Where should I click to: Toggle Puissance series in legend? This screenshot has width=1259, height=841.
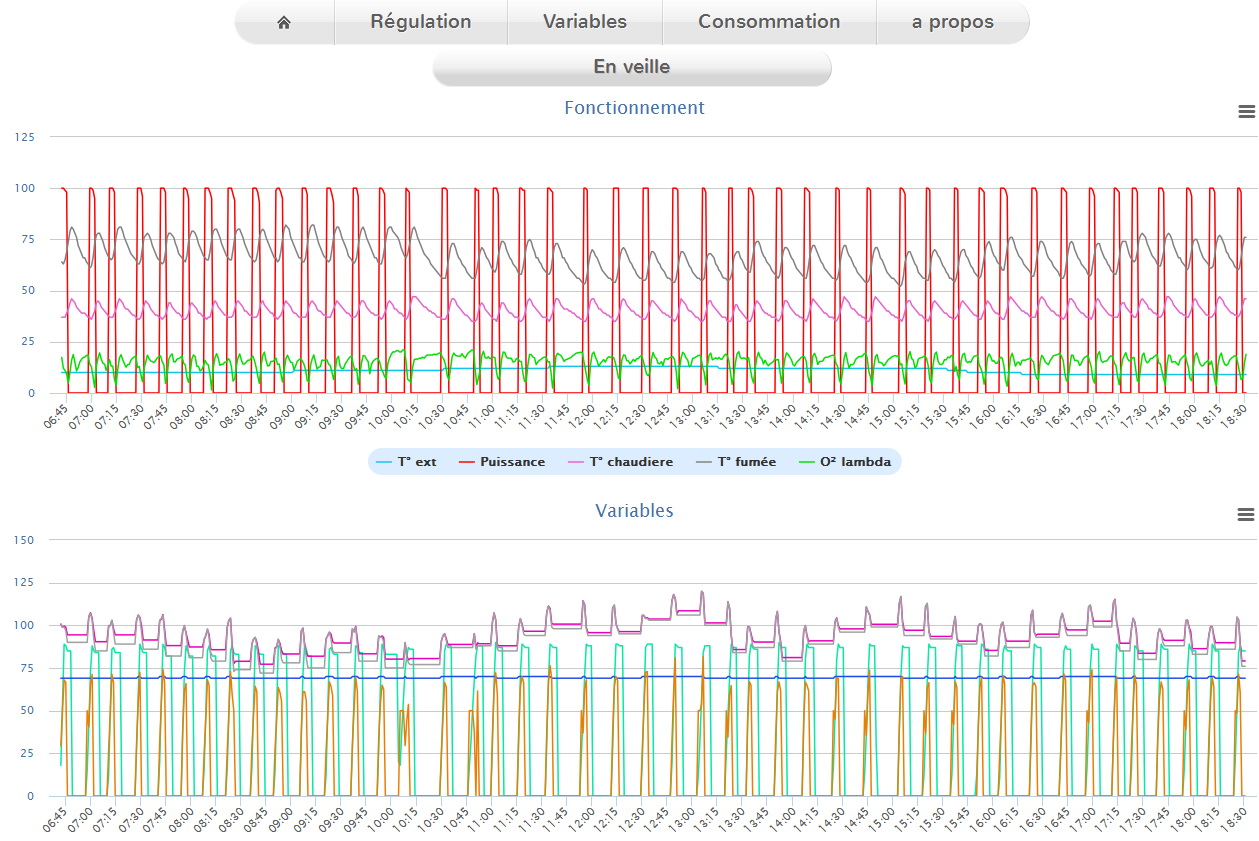(x=502, y=462)
